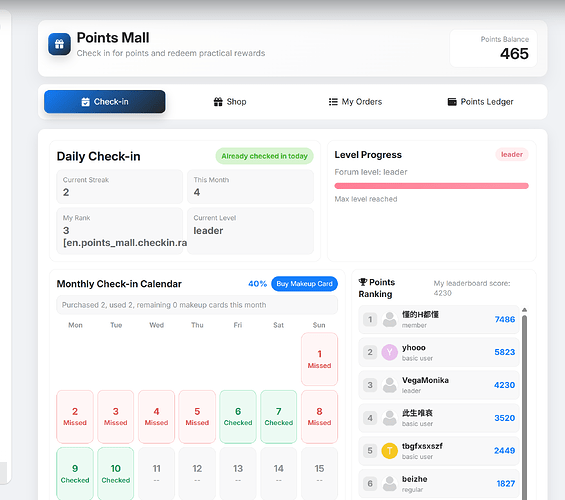Click the scroll-up arrow of ranking list

click(524, 310)
